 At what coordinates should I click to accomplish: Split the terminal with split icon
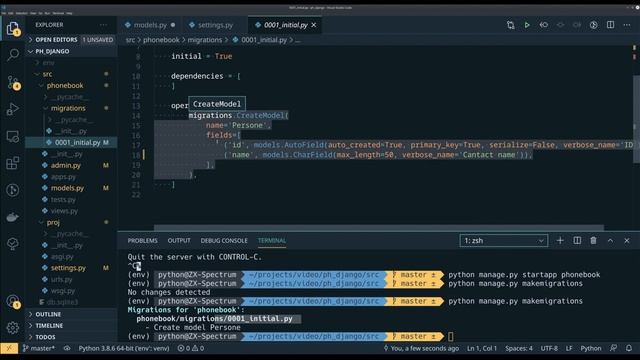click(x=577, y=240)
